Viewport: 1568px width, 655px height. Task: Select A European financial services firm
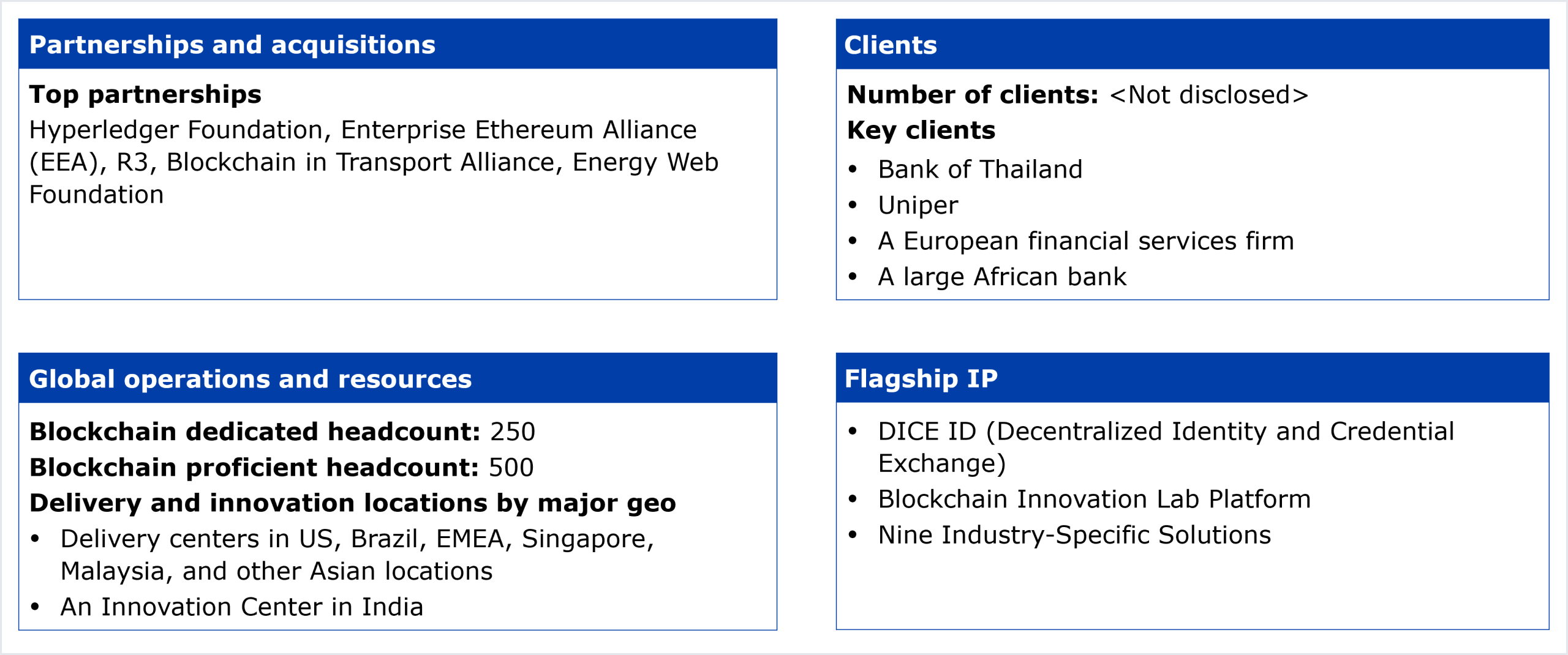pyautogui.click(x=1085, y=241)
